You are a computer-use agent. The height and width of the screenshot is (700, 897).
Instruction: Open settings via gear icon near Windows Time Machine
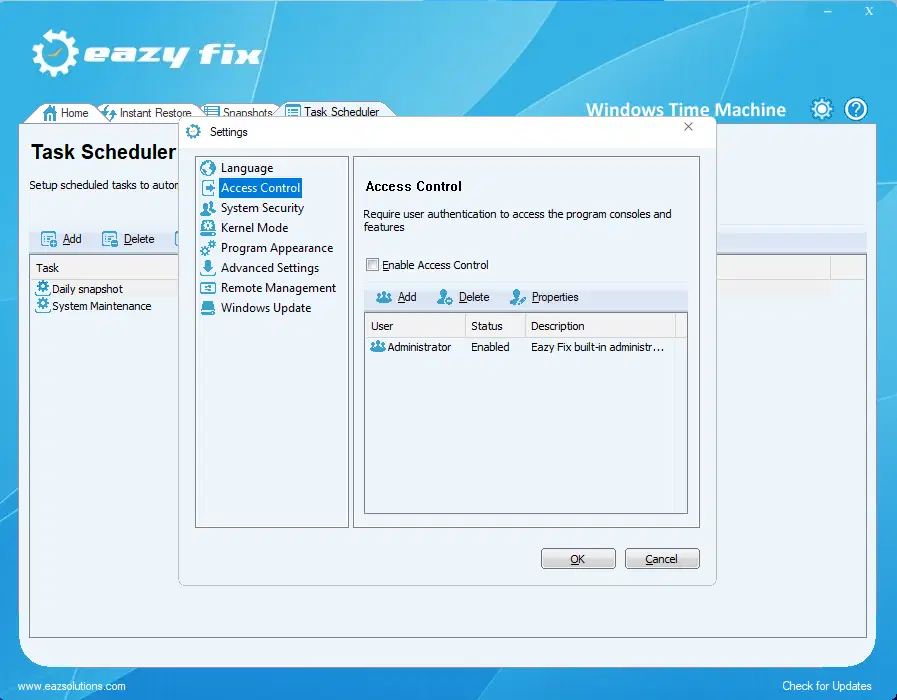[821, 109]
